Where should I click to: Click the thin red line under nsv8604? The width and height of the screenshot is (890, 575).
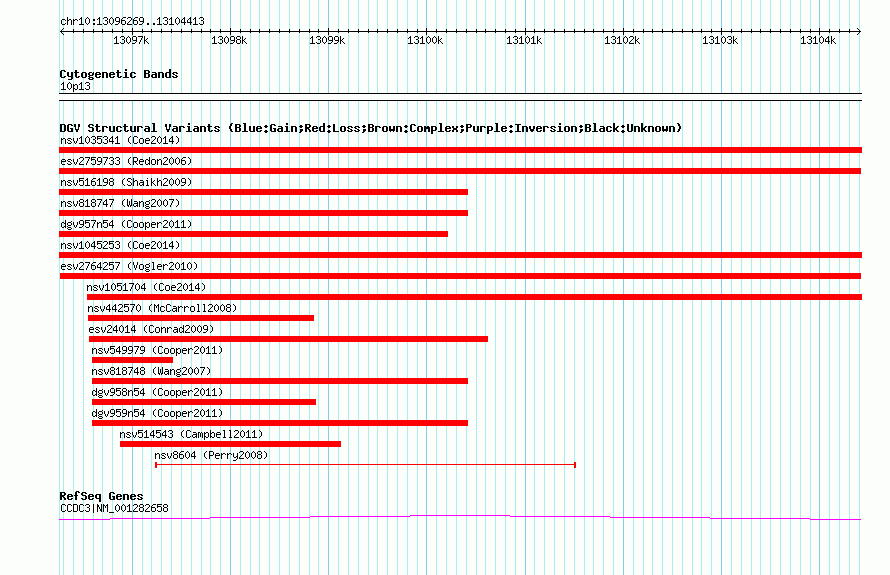coord(366,465)
